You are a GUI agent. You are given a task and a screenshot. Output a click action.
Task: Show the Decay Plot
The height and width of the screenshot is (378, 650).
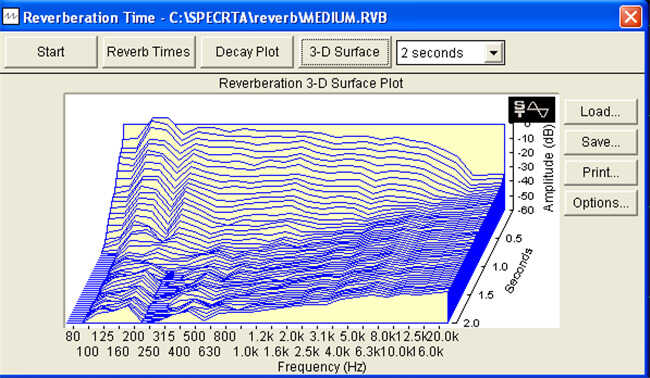point(247,52)
